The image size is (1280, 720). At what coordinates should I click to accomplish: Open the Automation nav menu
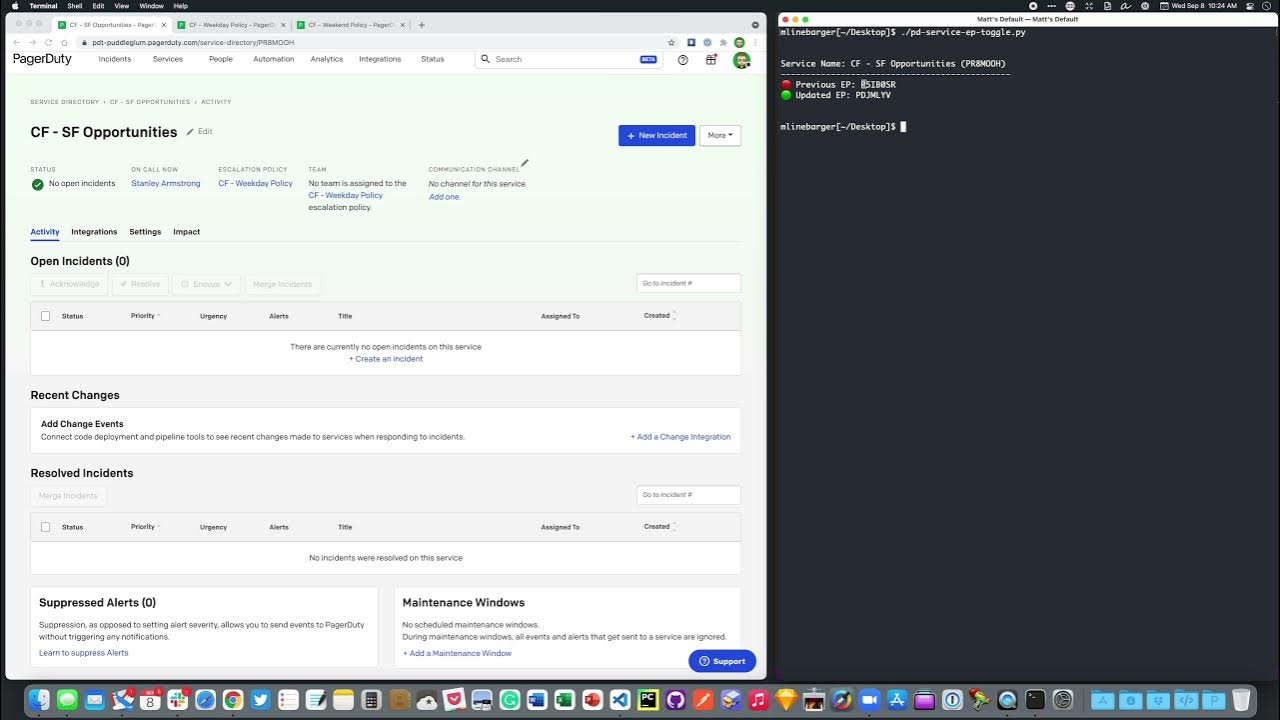click(274, 59)
